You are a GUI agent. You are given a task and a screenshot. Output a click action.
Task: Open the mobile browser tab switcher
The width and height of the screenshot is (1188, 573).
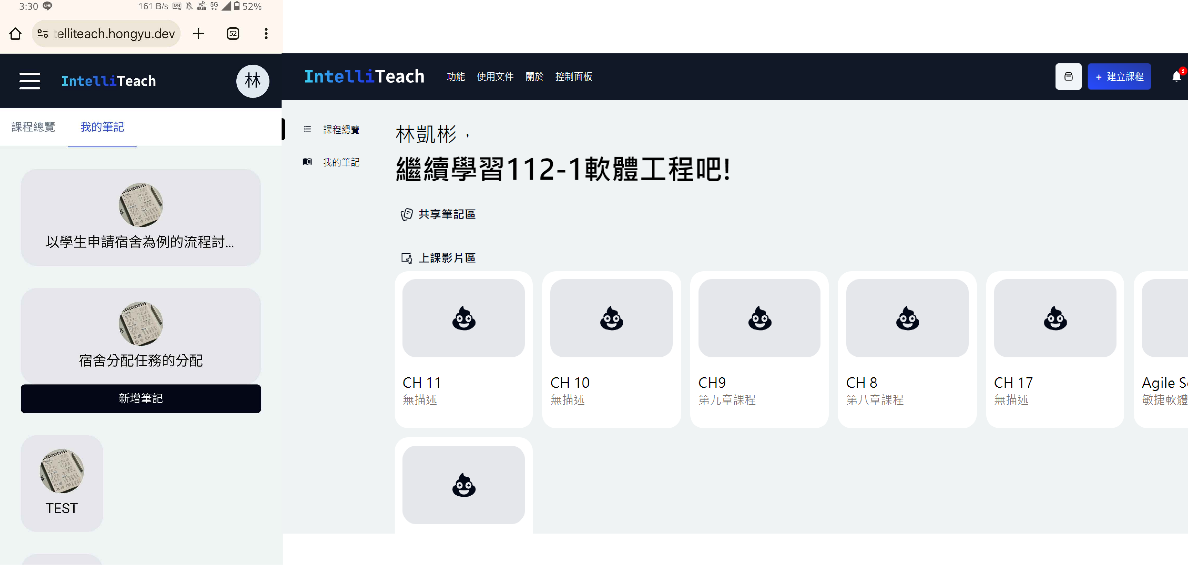click(x=233, y=33)
